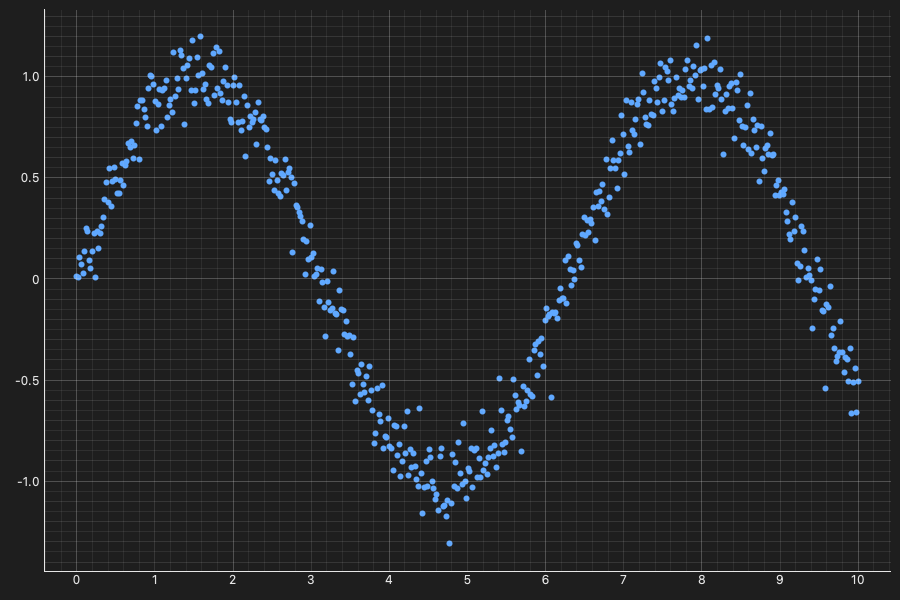
Task: Click the x-axis tick label 10
Action: pos(858,580)
